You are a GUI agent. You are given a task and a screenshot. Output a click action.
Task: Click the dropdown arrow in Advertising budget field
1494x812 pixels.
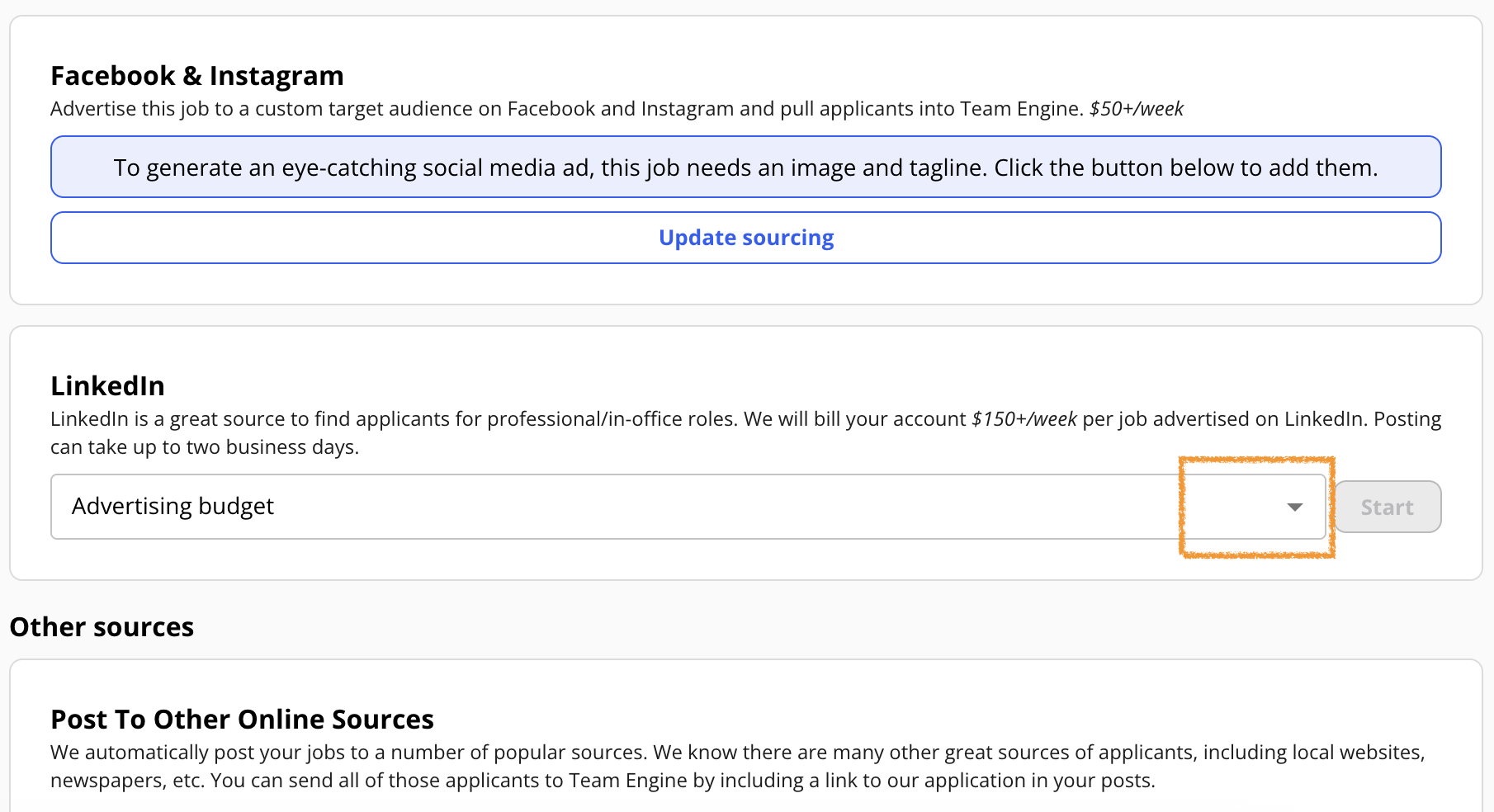[1294, 507]
